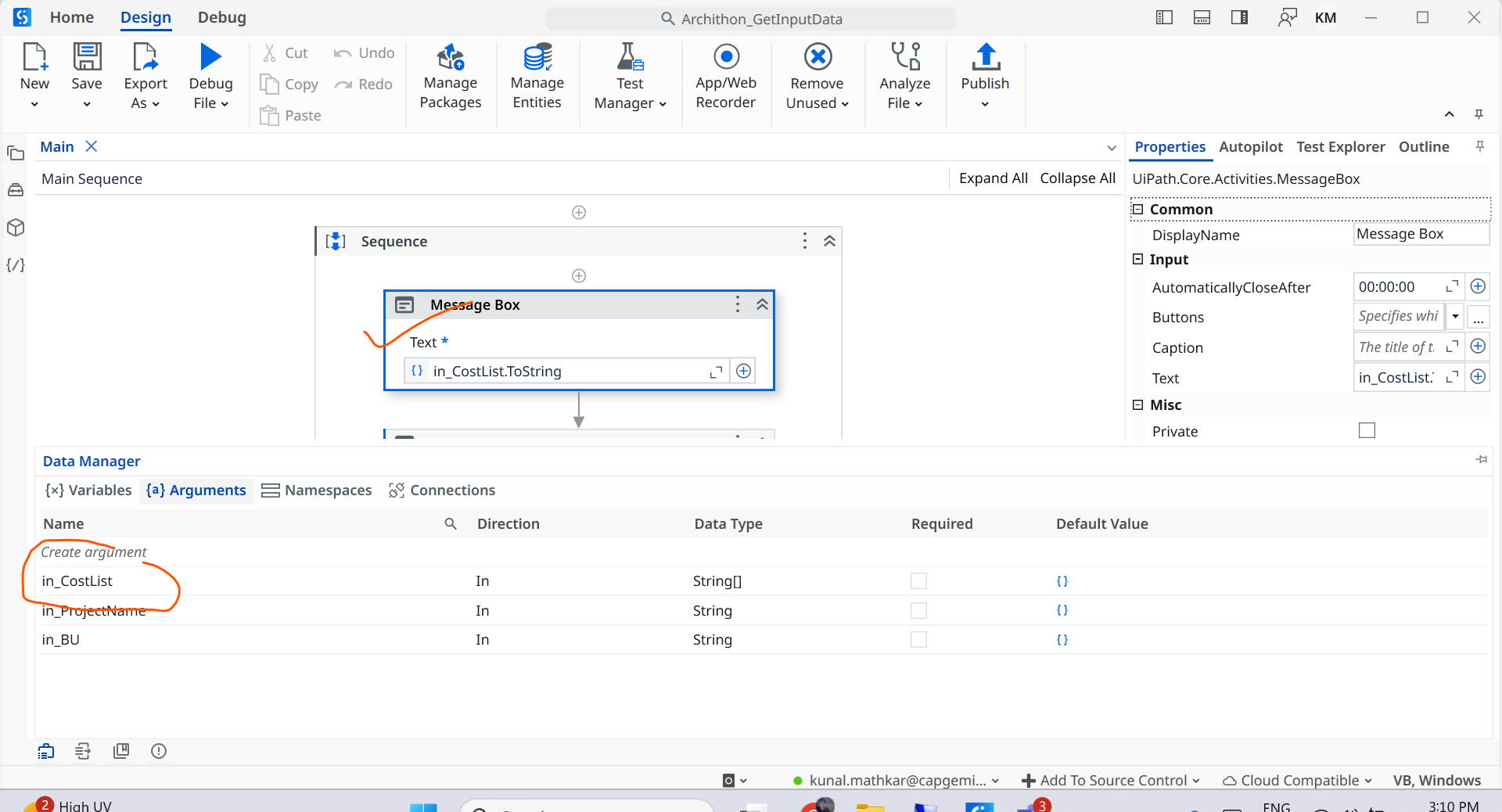This screenshot has width=1502, height=812.
Task: Click the Manage Packages icon
Action: [450, 58]
